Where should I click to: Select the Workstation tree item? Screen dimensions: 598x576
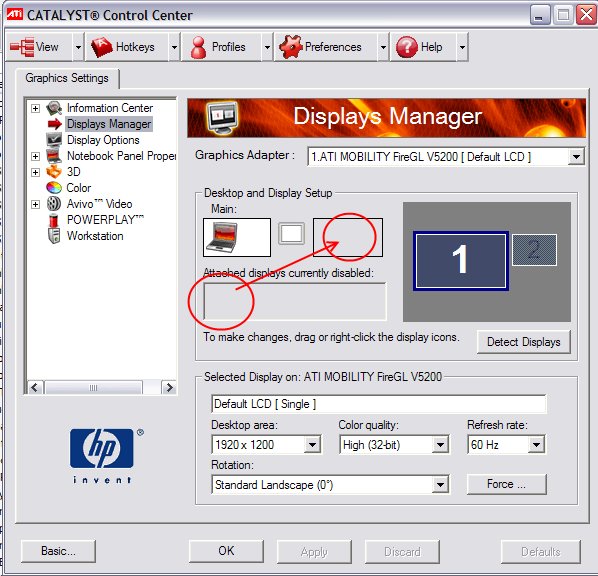[x=95, y=236]
